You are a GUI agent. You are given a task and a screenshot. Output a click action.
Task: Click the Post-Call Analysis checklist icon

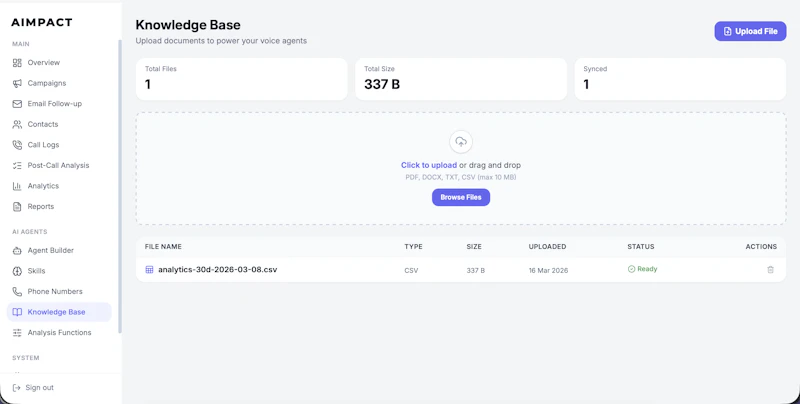click(x=17, y=165)
